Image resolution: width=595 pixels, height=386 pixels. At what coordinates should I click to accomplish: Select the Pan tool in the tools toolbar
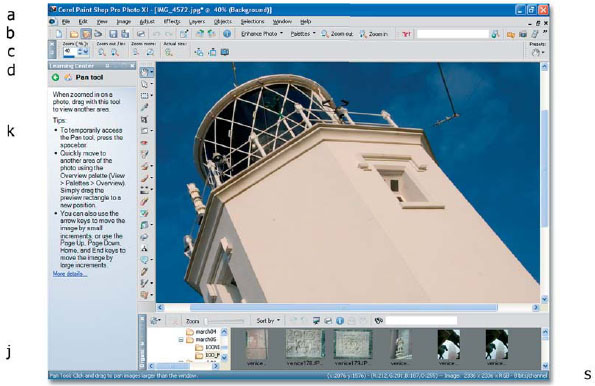pyautogui.click(x=144, y=72)
